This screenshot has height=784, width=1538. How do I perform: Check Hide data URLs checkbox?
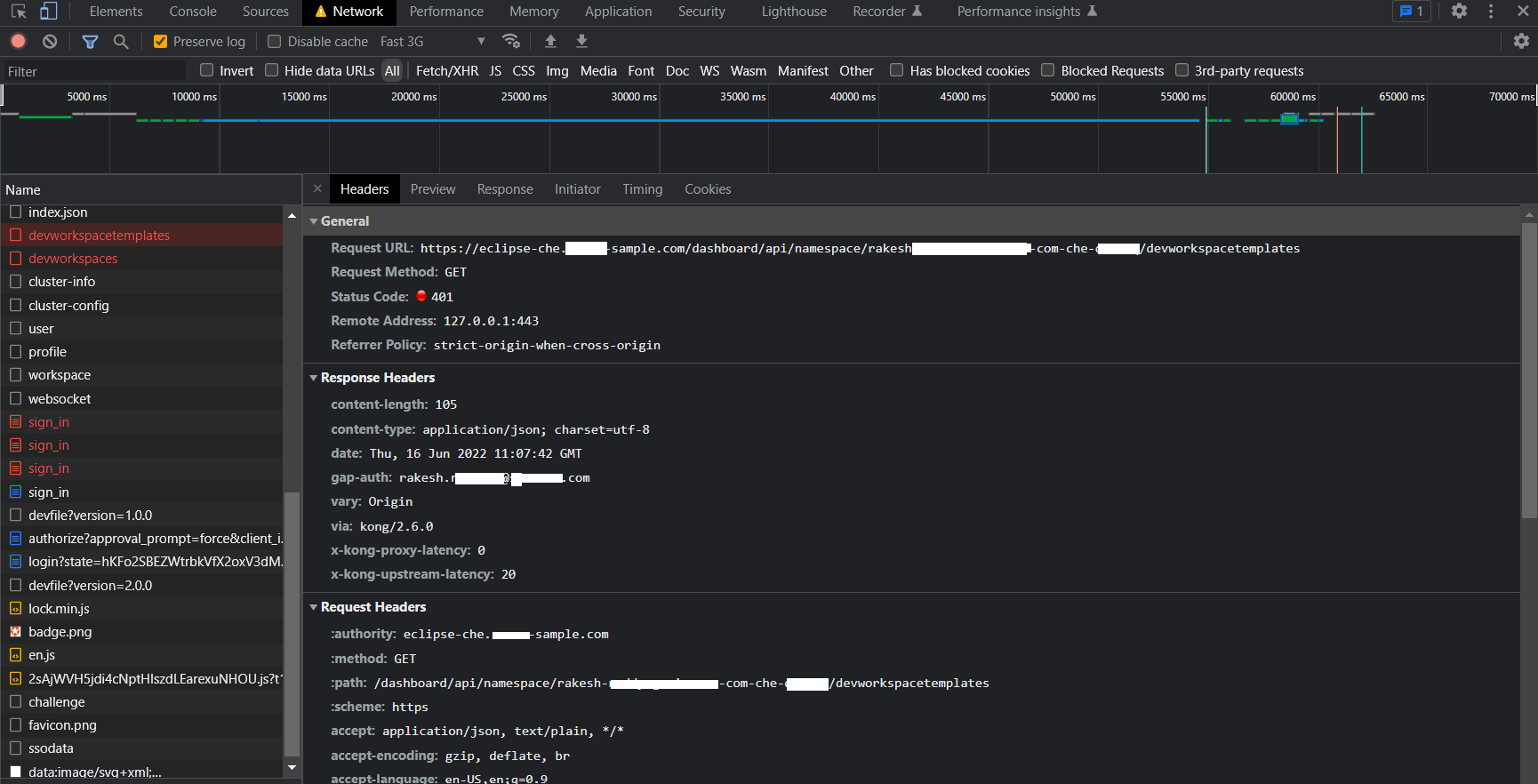272,70
